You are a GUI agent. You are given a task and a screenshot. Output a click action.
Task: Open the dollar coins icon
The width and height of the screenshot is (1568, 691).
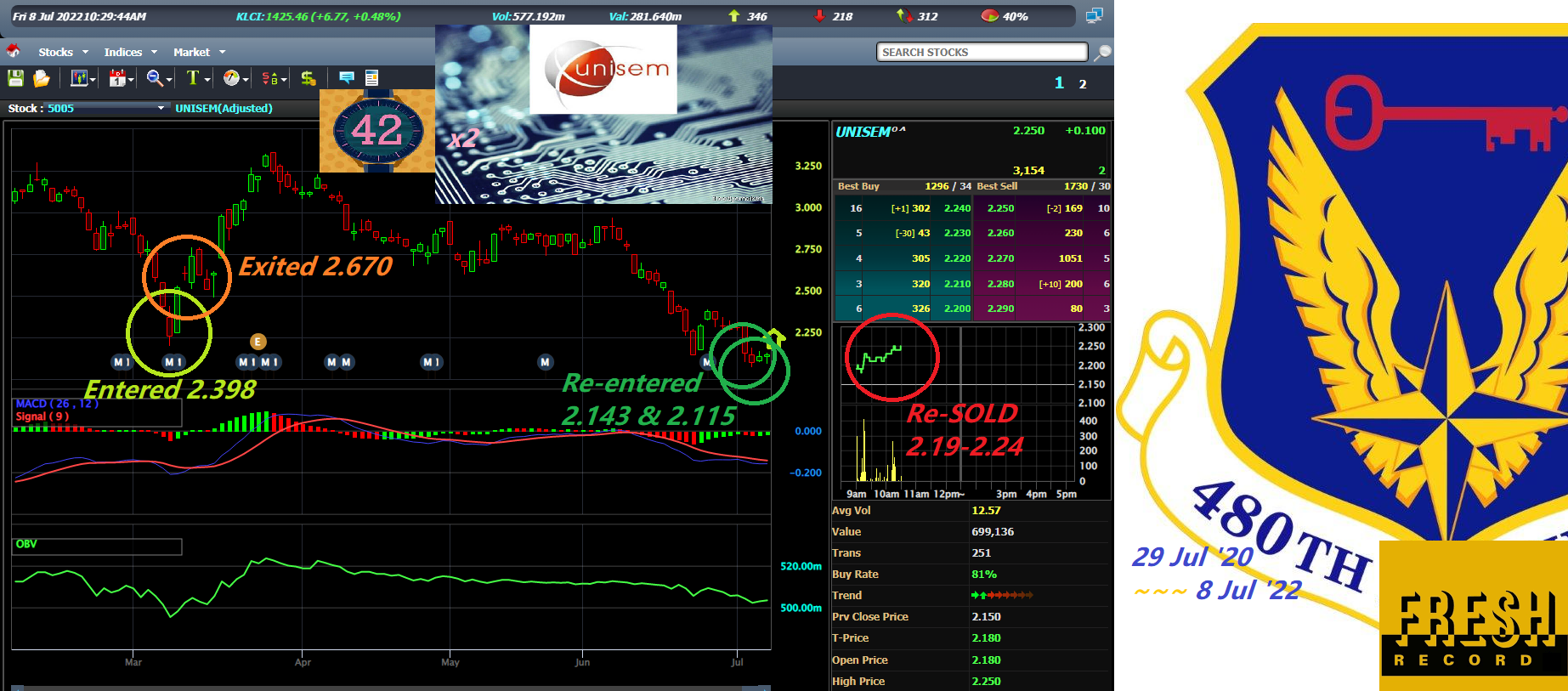[x=308, y=78]
